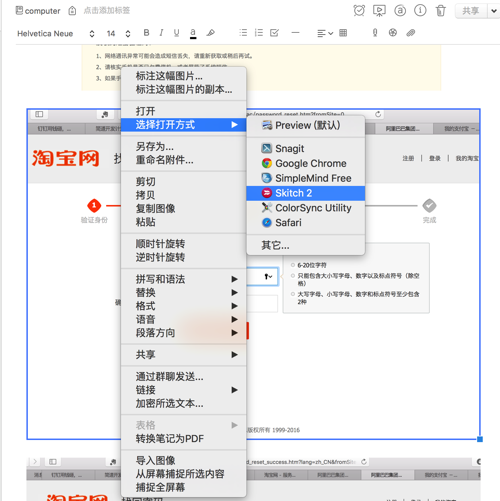The height and width of the screenshot is (501, 500).
Task: Select 逆时针旋转 menu item
Action: pyautogui.click(x=184, y=257)
